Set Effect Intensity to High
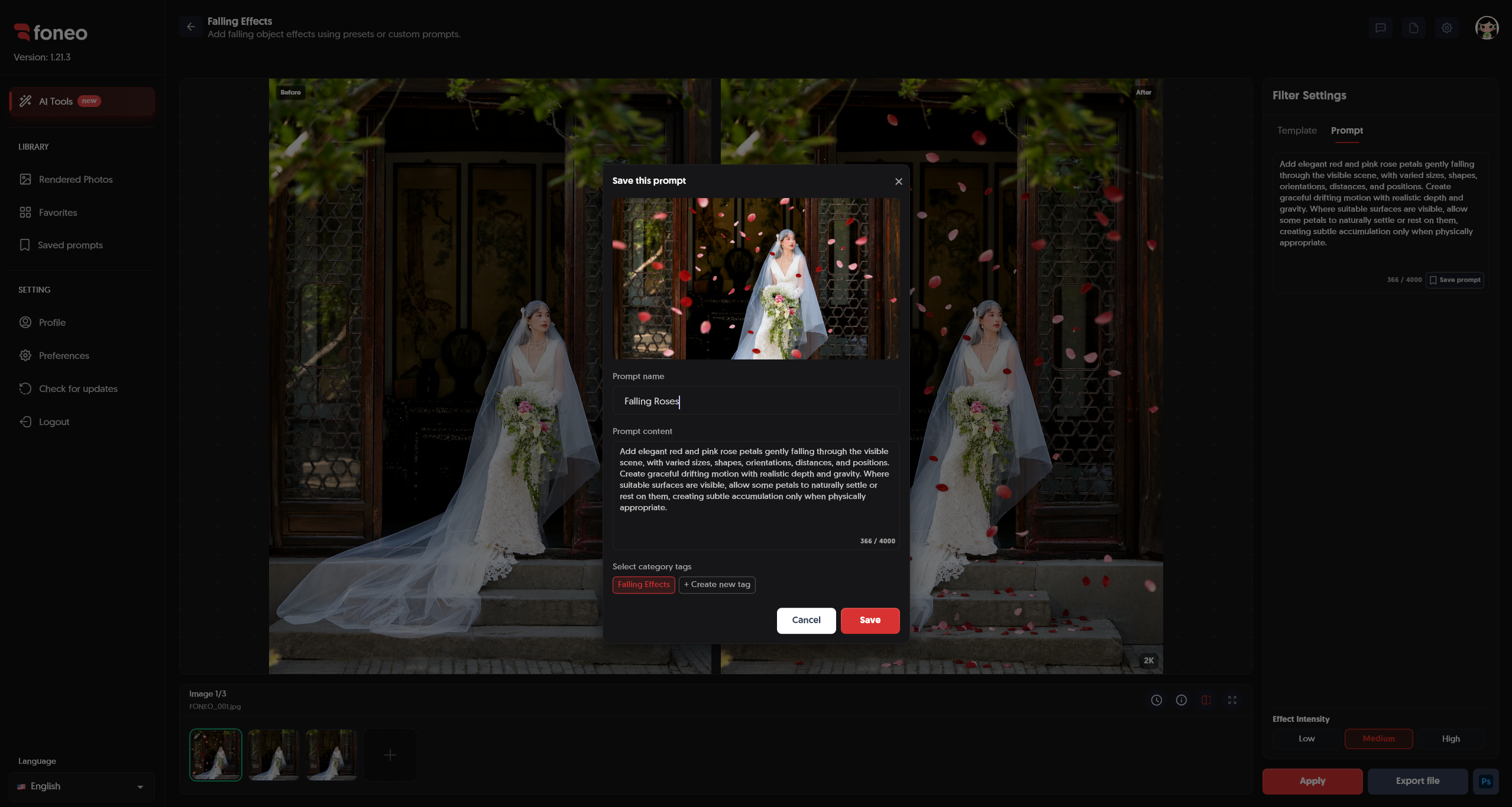The width and height of the screenshot is (1512, 807). pos(1451,738)
